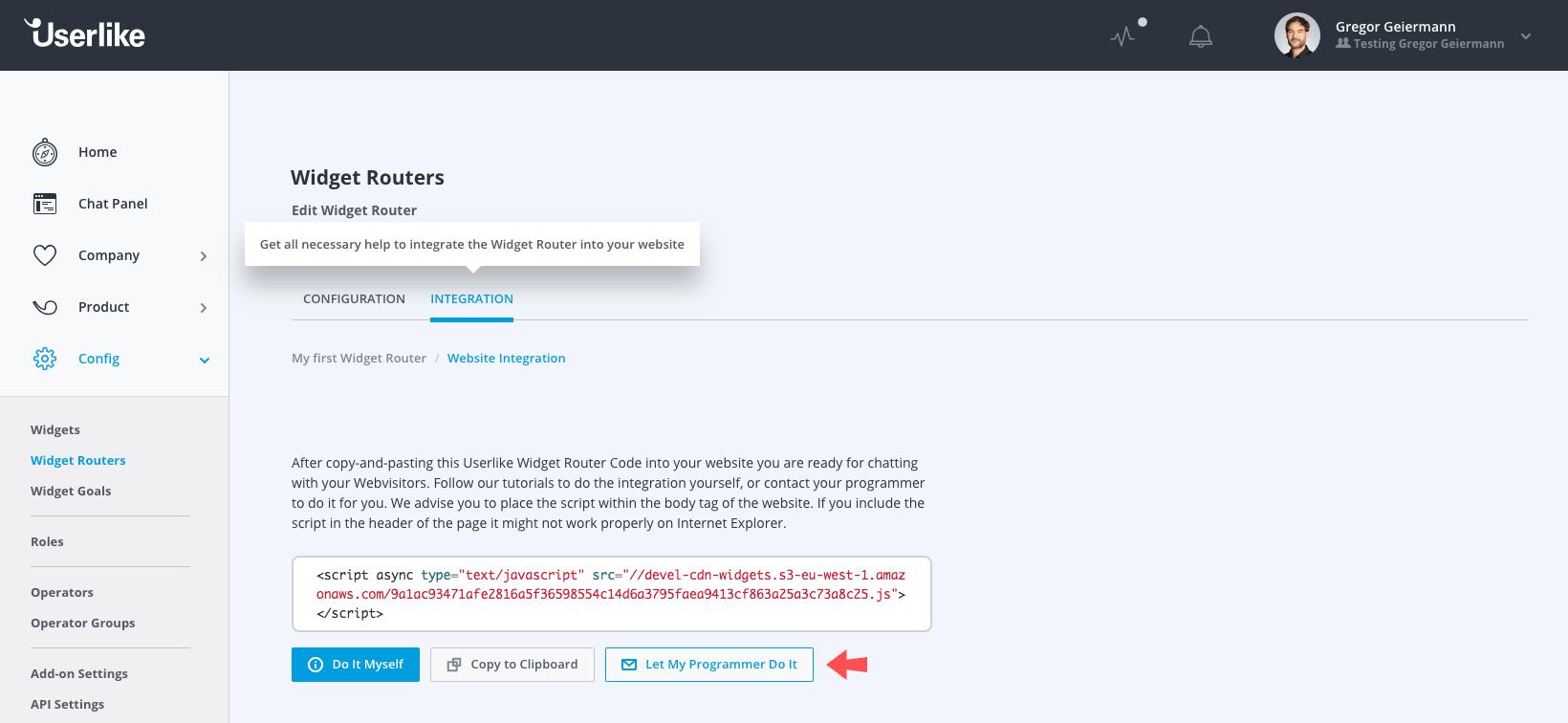The height and width of the screenshot is (723, 1568).
Task: Click Website Integration breadcrumb
Action: point(507,359)
